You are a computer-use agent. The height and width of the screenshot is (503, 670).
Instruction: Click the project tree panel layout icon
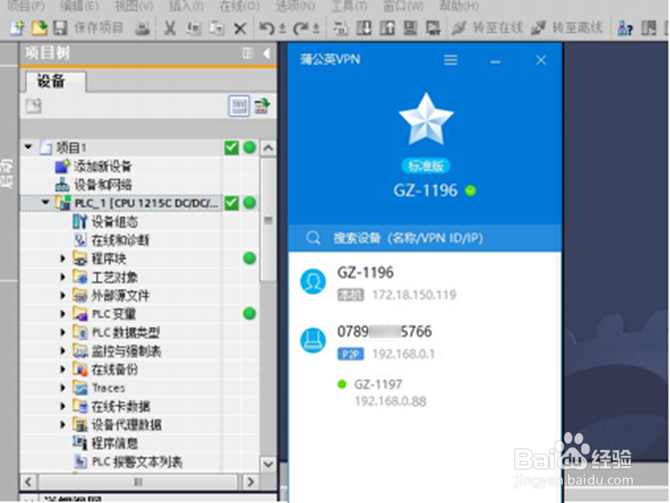(x=247, y=53)
